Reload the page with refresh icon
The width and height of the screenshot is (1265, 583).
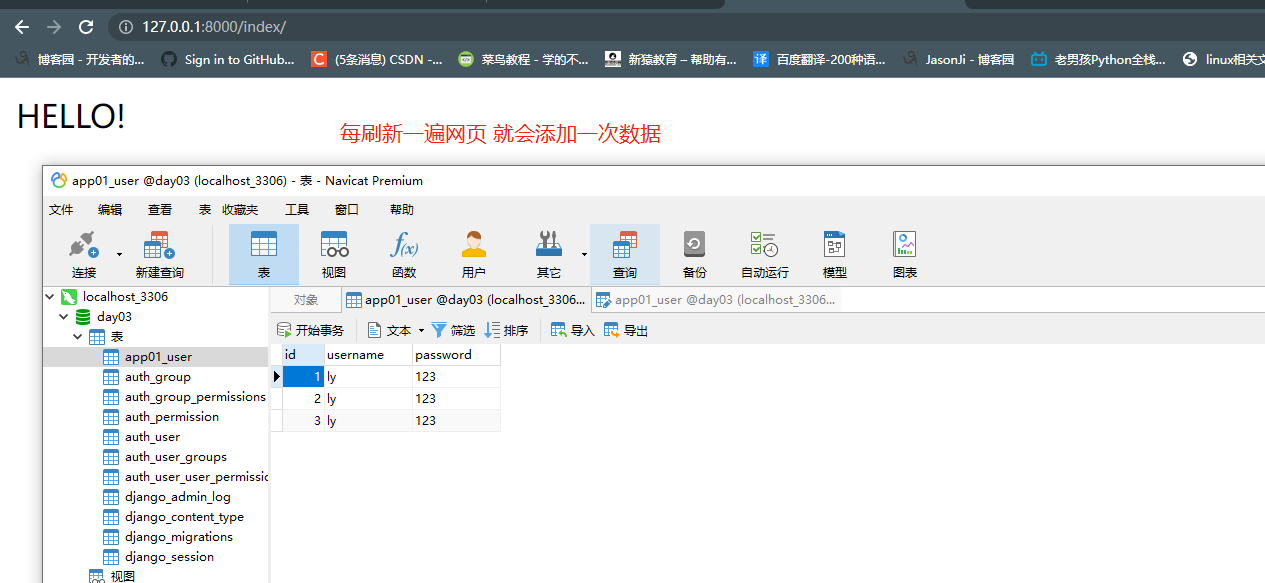pos(86,27)
